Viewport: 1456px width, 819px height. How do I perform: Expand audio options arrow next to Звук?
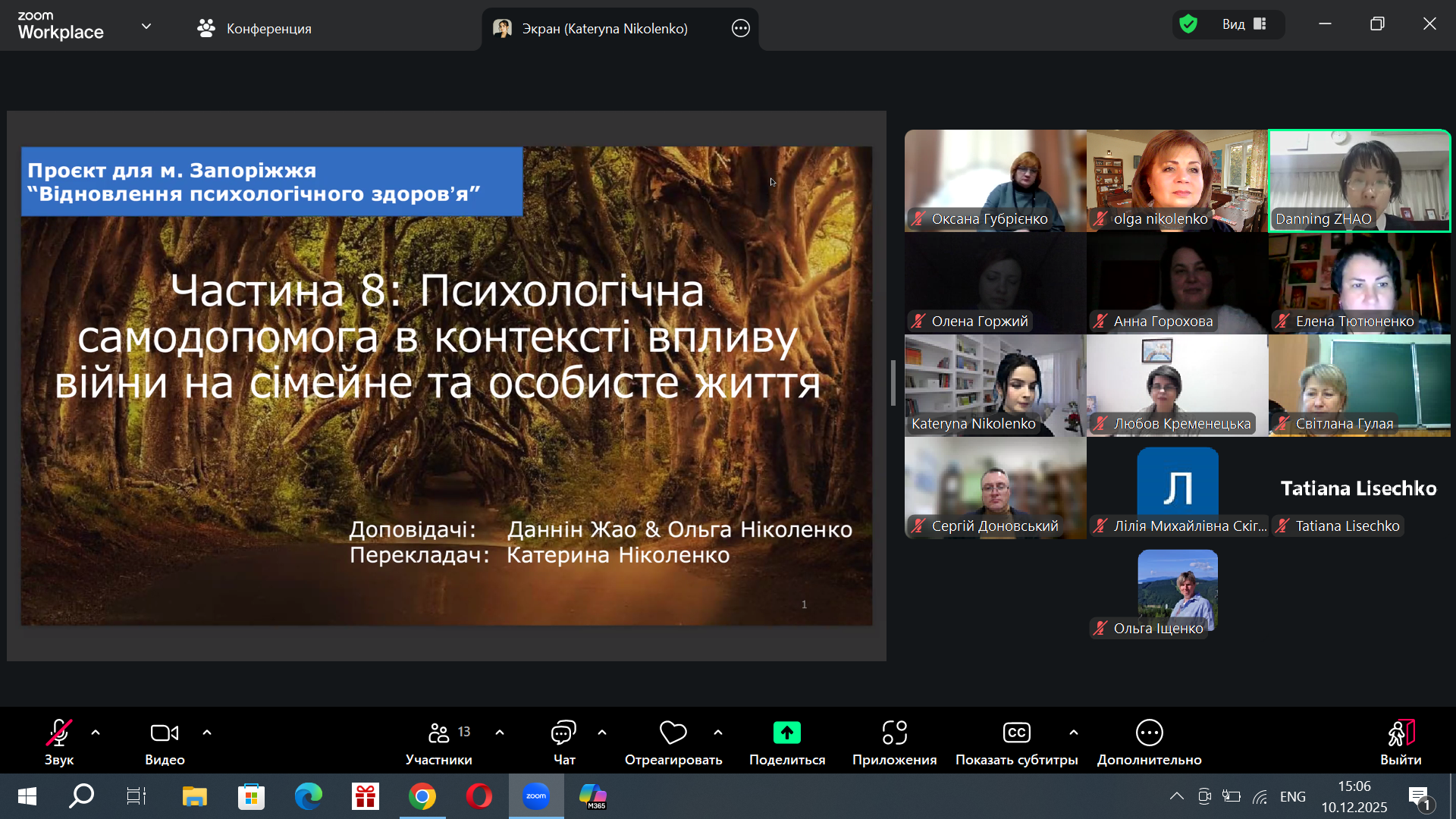coord(96,733)
